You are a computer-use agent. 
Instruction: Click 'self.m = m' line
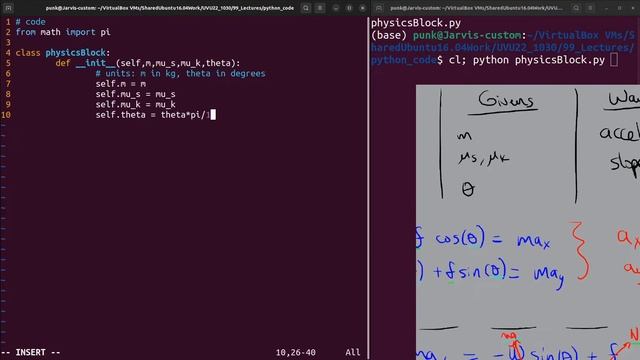pyautogui.click(x=120, y=84)
